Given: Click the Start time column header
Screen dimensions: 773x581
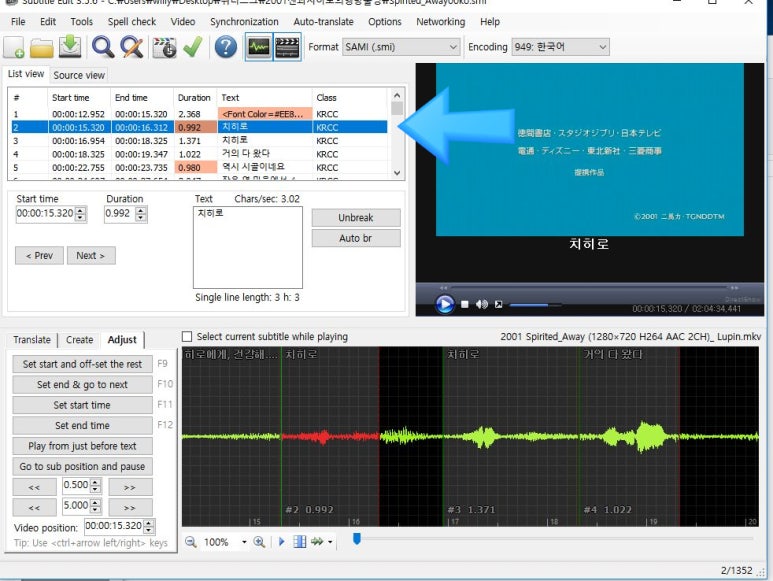Looking at the screenshot, I should coord(79,98).
